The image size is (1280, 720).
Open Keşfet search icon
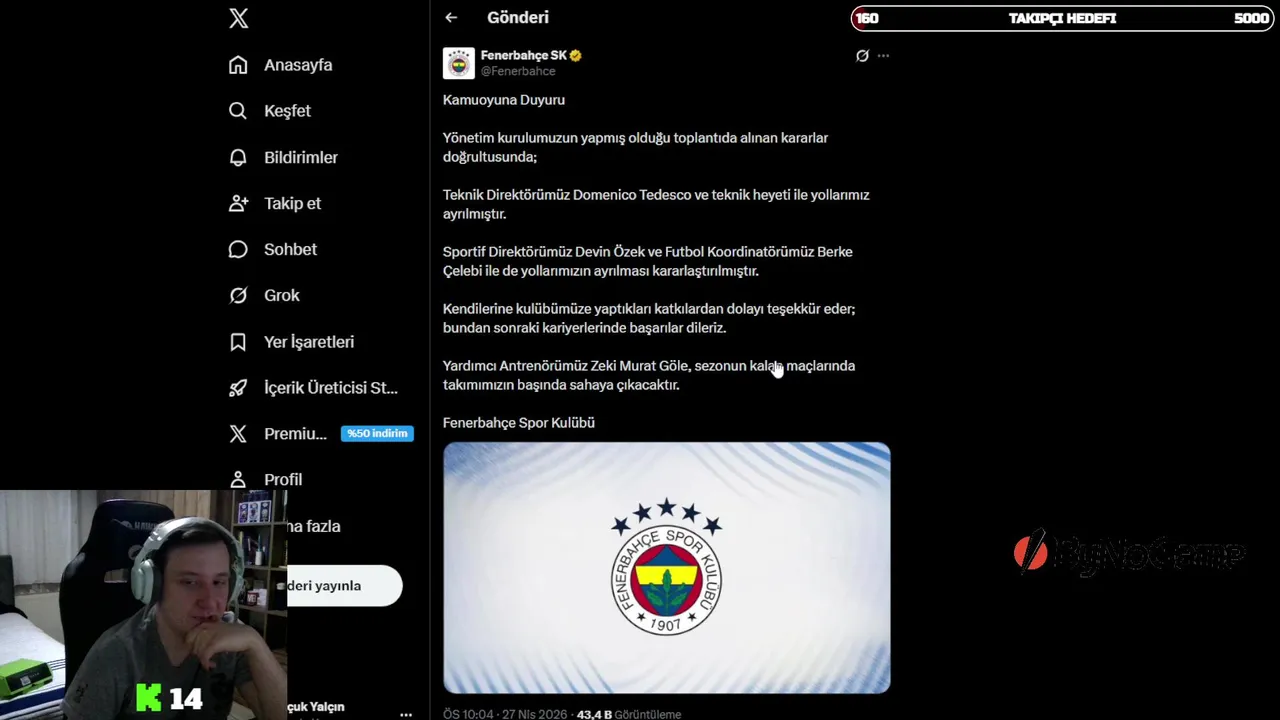(238, 111)
